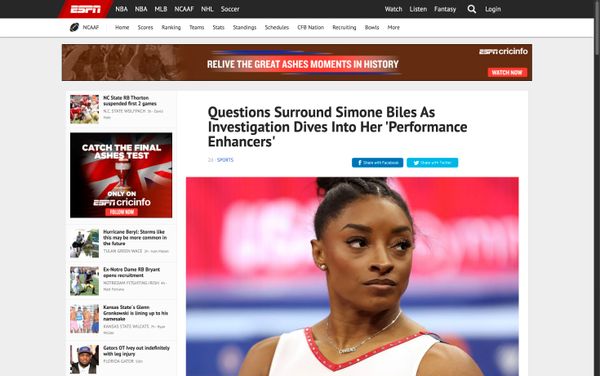Expand the More menu in NCAAF navigation
This screenshot has width=600, height=376.
click(x=393, y=28)
